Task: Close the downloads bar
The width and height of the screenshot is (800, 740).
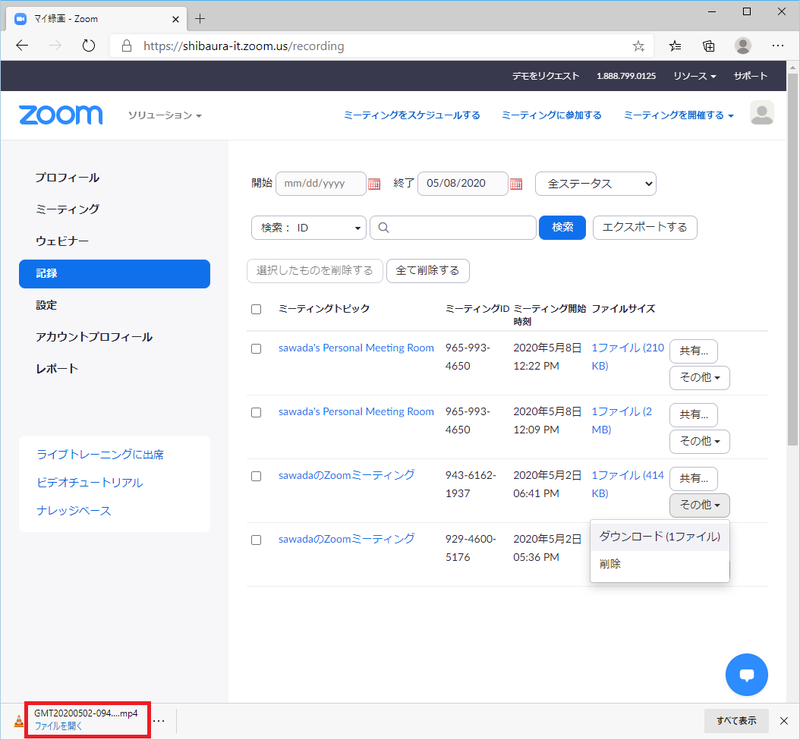Action: (784, 721)
